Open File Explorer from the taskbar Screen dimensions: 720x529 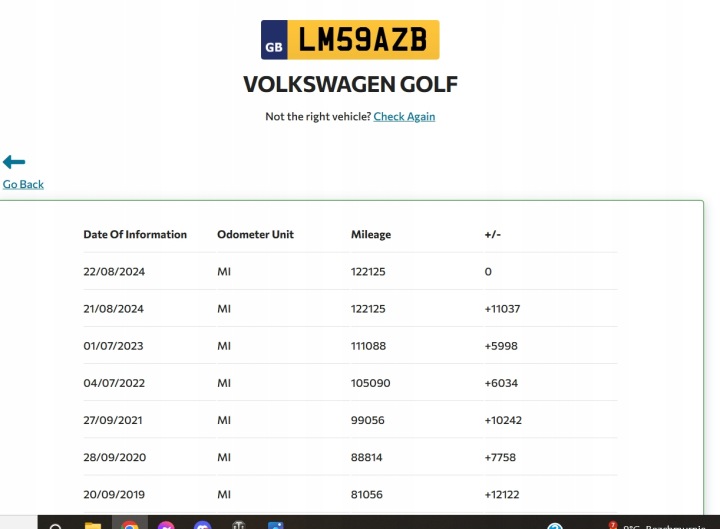93,525
